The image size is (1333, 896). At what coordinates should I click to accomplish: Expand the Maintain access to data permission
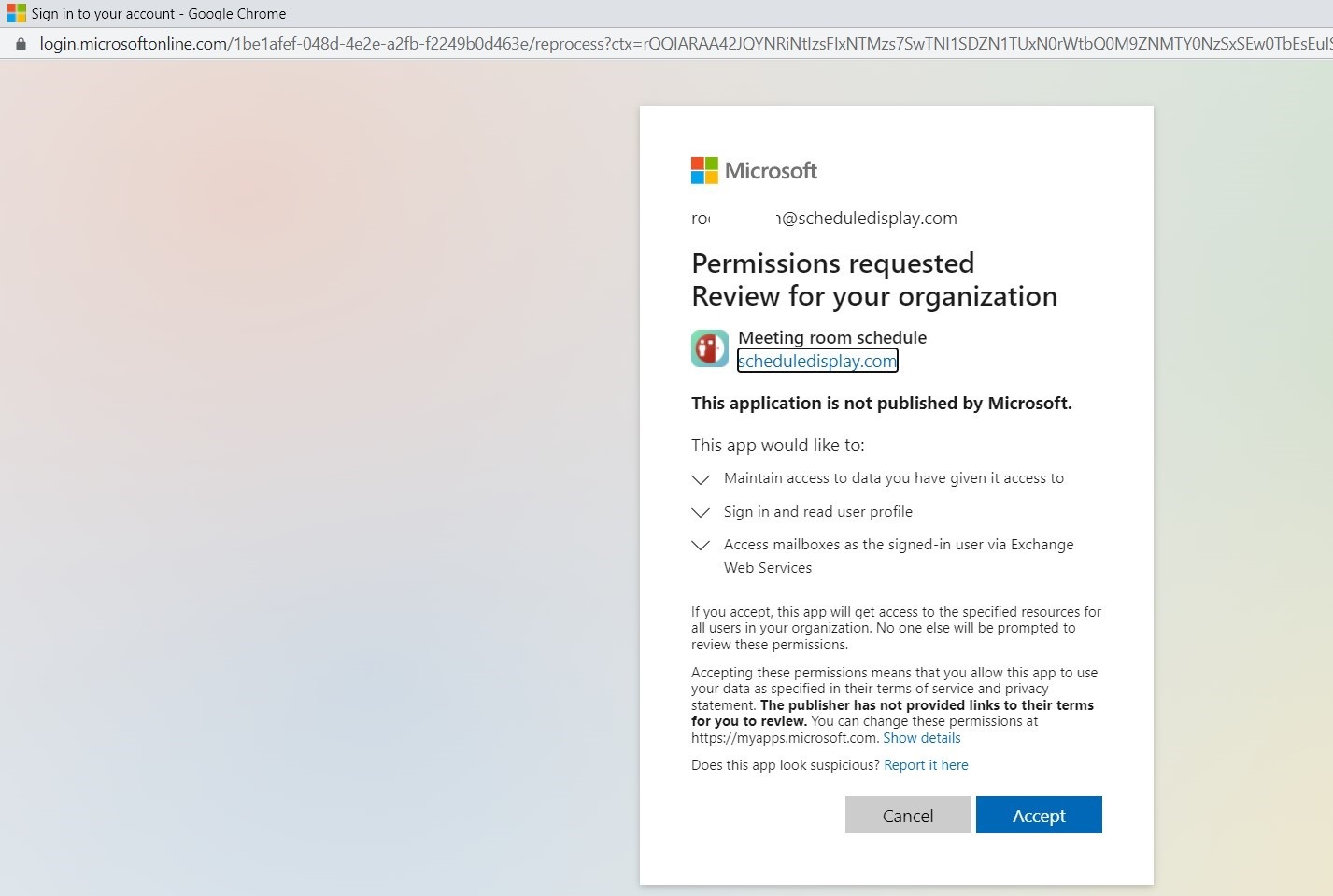tap(701, 479)
